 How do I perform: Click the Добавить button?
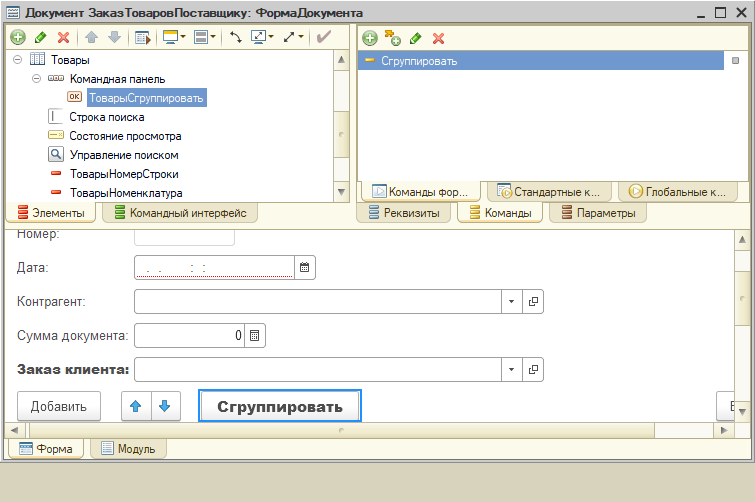click(59, 406)
